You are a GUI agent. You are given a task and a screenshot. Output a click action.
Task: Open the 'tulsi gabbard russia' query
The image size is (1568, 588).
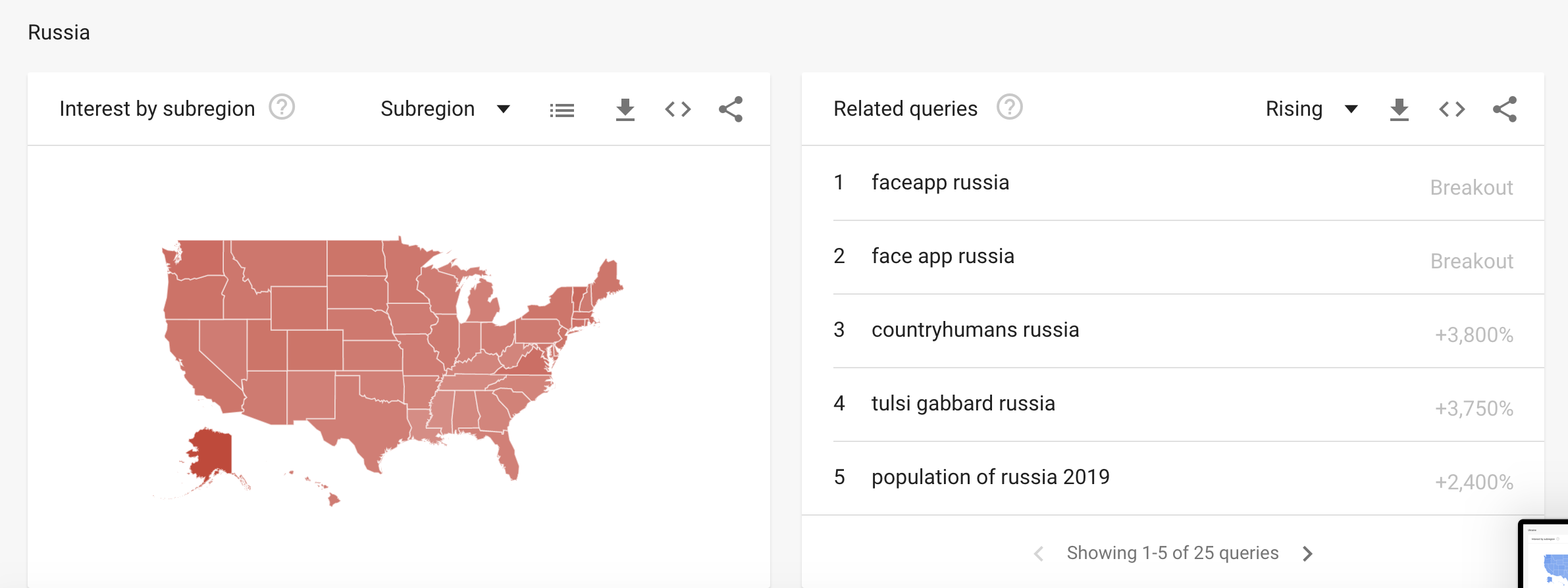click(x=963, y=404)
